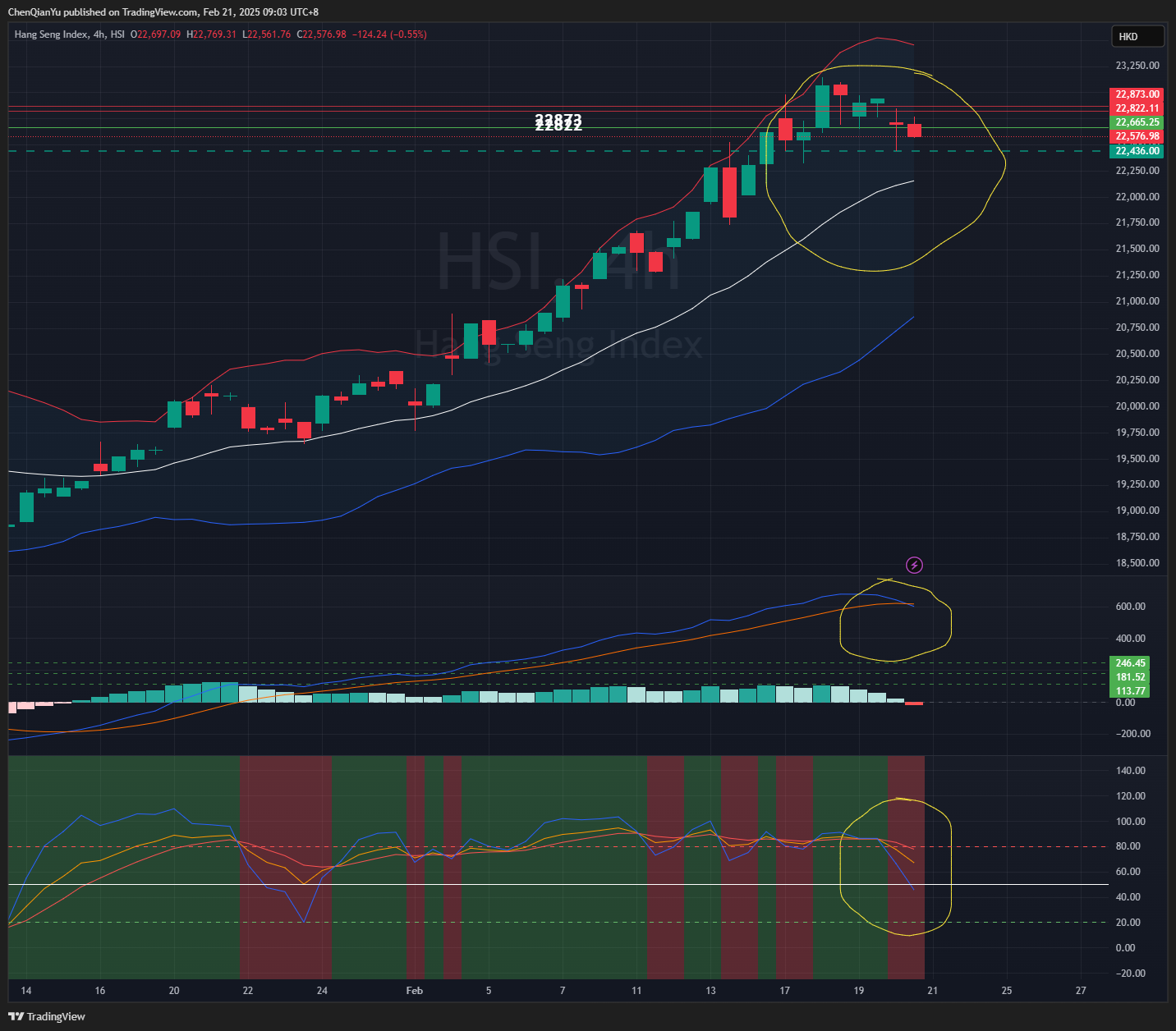Click the green 113.77 indicator label
This screenshot has height=1031, width=1176.
(1130, 691)
